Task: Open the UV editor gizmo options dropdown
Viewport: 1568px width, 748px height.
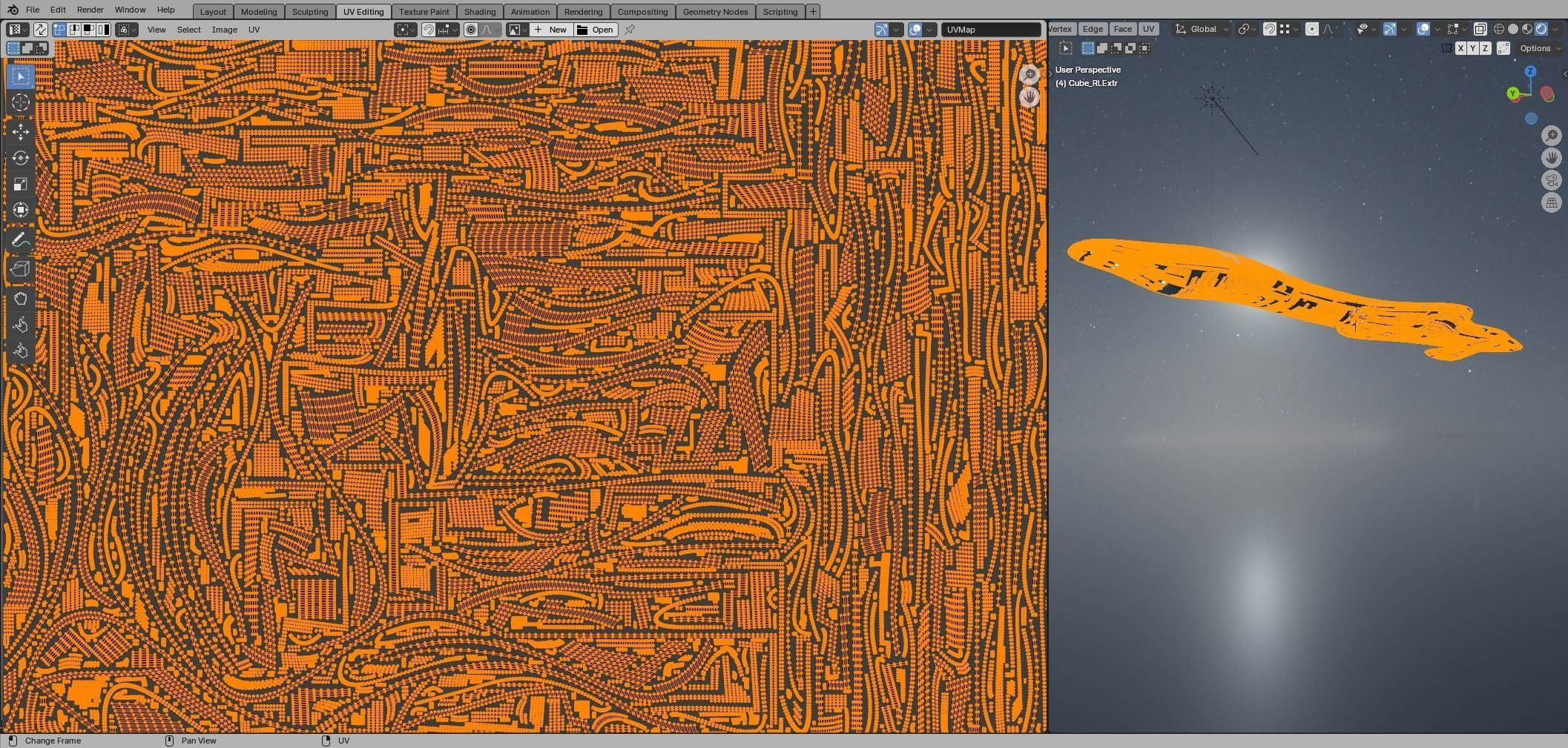Action: point(897,30)
